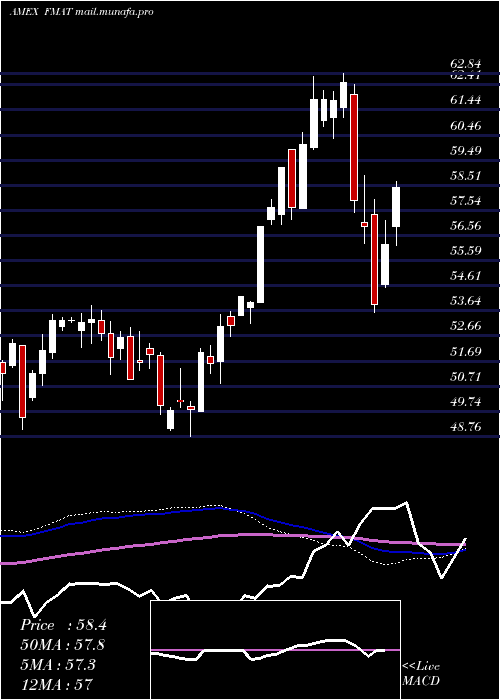Click the '5MA : 57.3' readout
The width and height of the screenshot is (500, 700).
pyautogui.click(x=58, y=665)
